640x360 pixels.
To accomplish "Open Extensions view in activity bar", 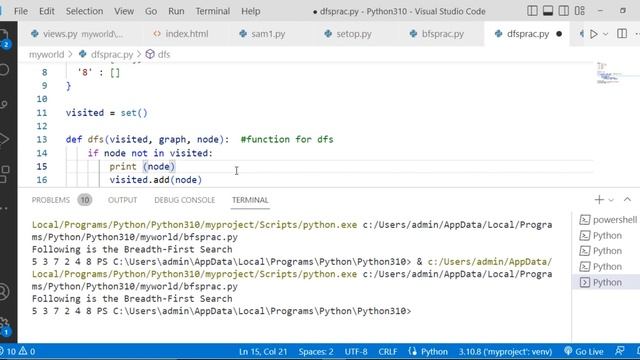I will [4, 174].
